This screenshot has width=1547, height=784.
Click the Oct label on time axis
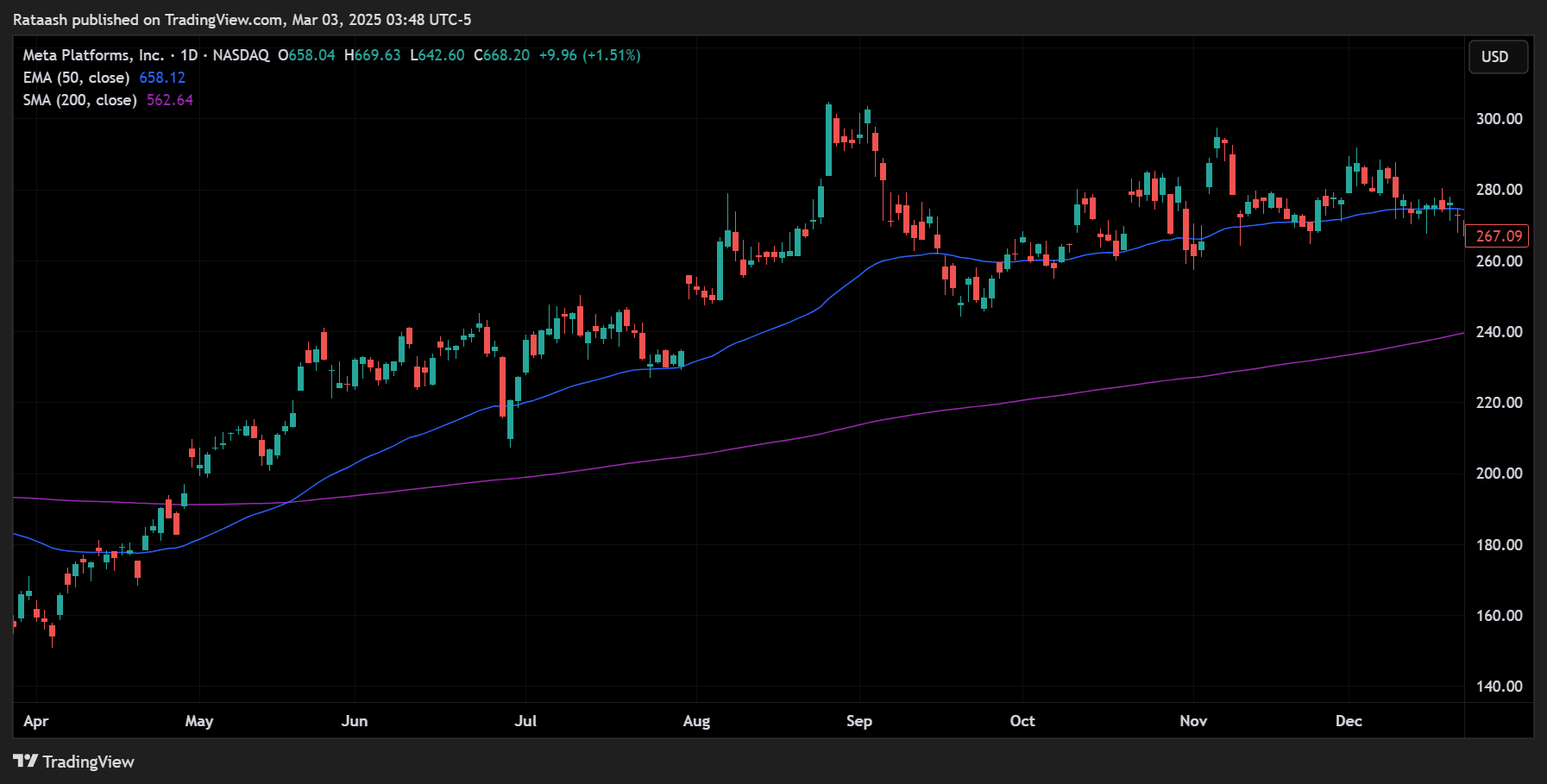click(x=1022, y=721)
